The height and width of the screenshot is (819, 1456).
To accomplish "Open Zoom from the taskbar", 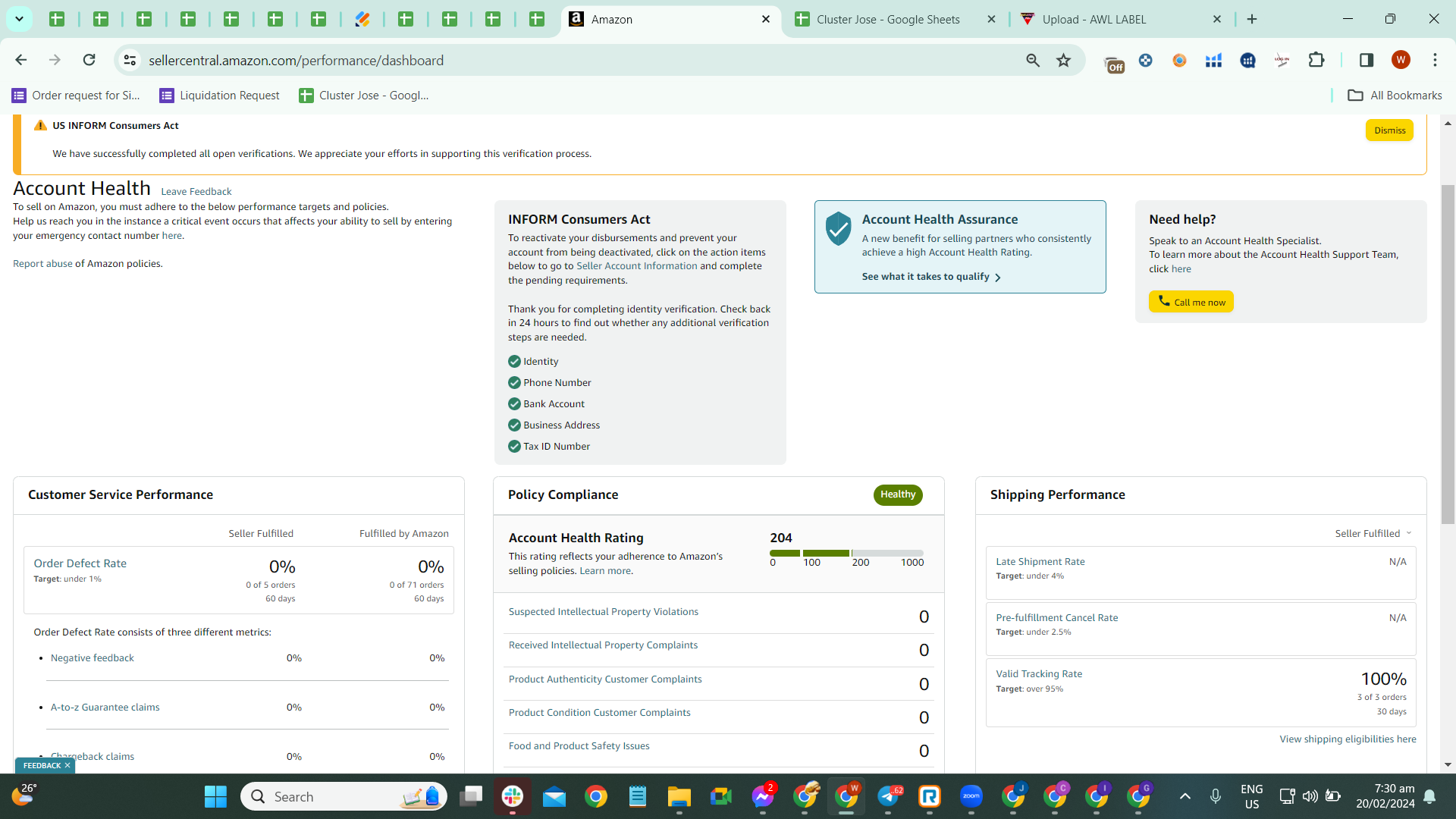I will click(x=971, y=796).
